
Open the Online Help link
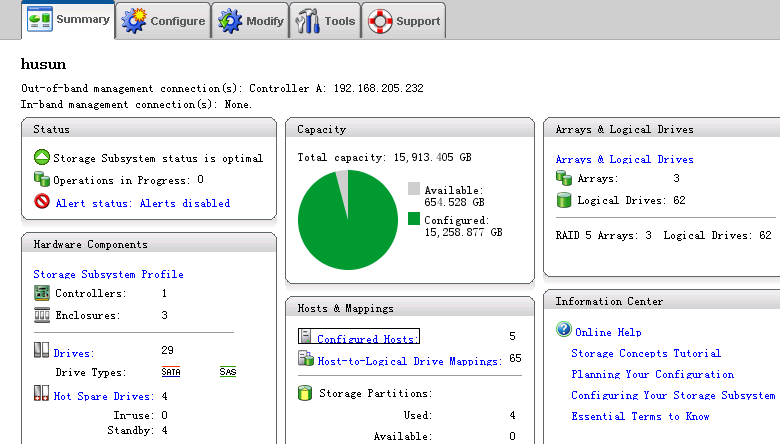(608, 333)
